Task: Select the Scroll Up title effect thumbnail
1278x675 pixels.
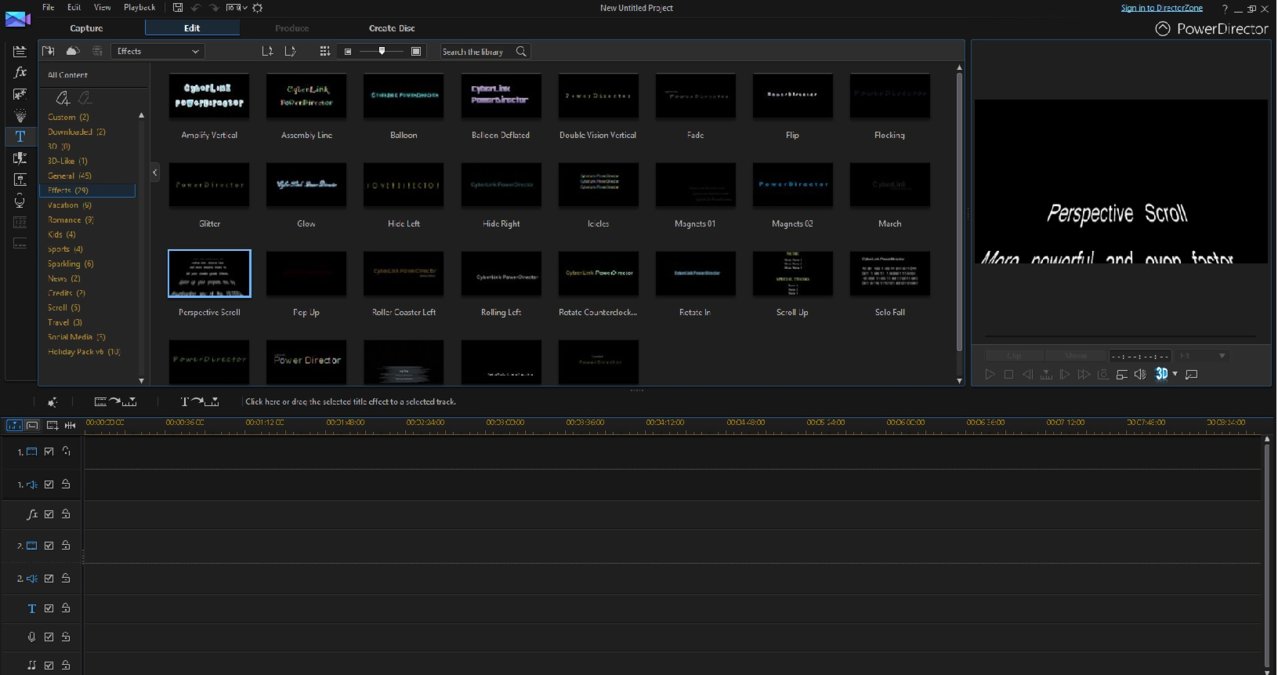Action: 792,274
